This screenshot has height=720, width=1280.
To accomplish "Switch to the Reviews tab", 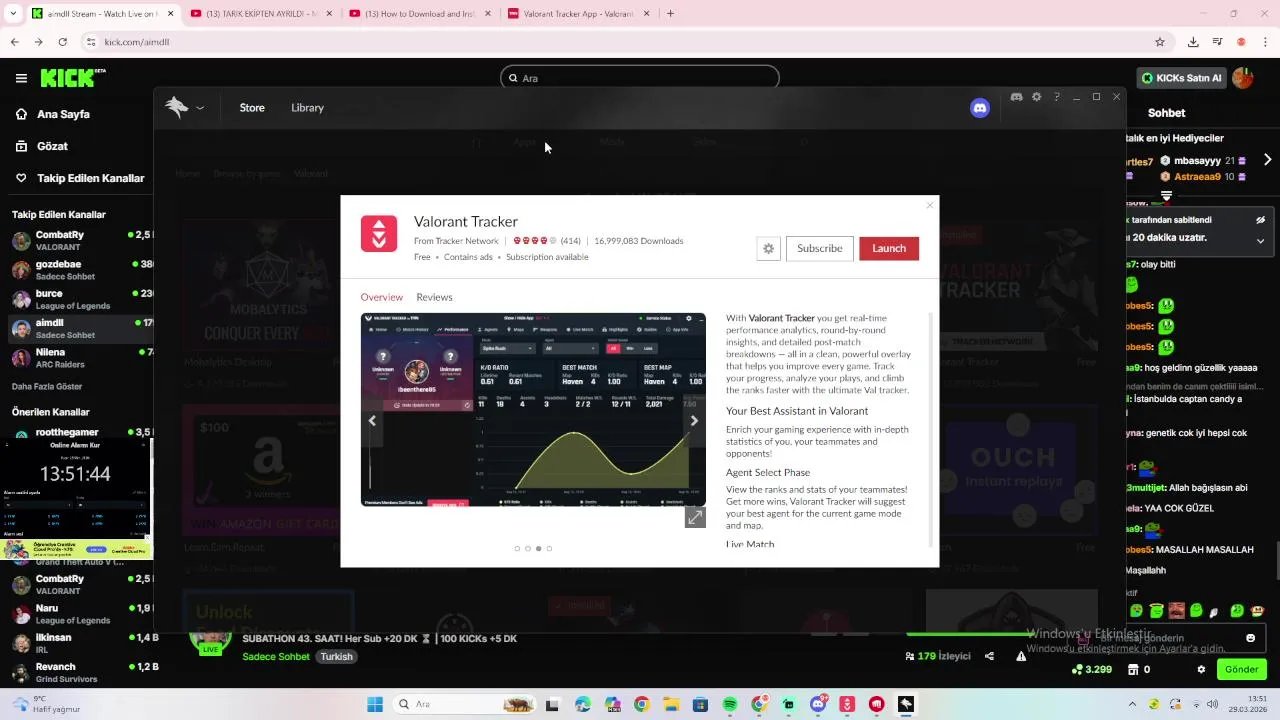I will coord(434,297).
